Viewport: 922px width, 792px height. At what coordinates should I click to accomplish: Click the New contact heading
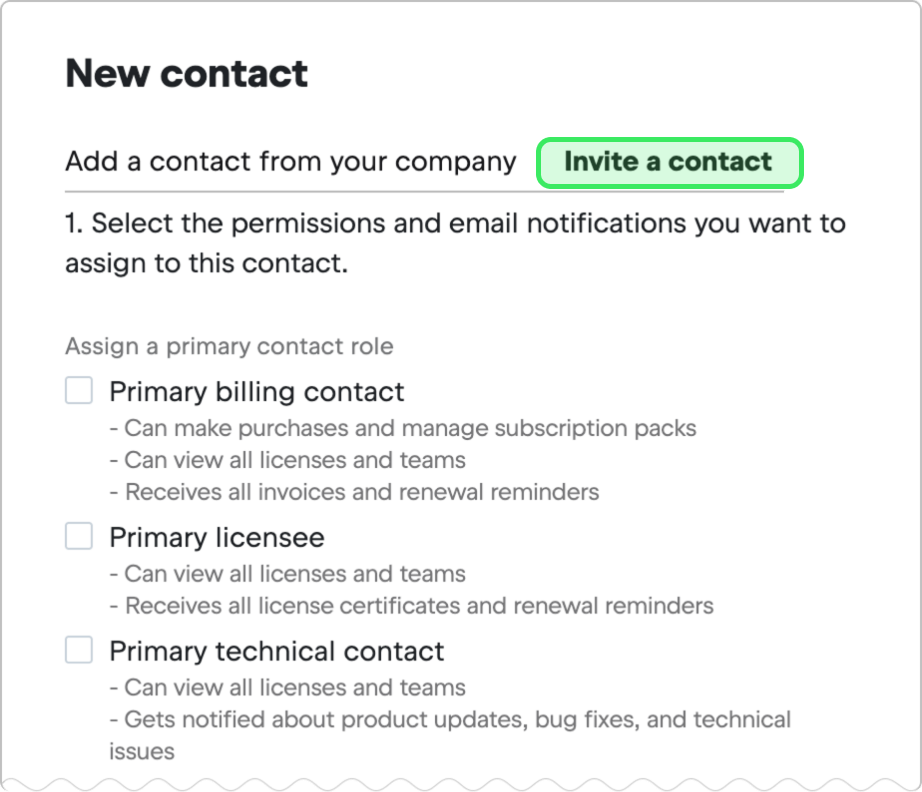pos(187,72)
